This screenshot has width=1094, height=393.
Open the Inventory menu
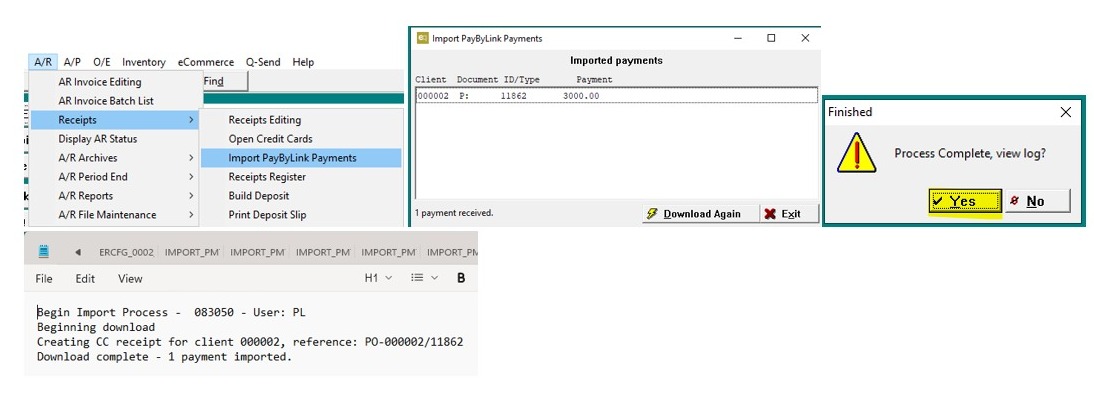(144, 62)
